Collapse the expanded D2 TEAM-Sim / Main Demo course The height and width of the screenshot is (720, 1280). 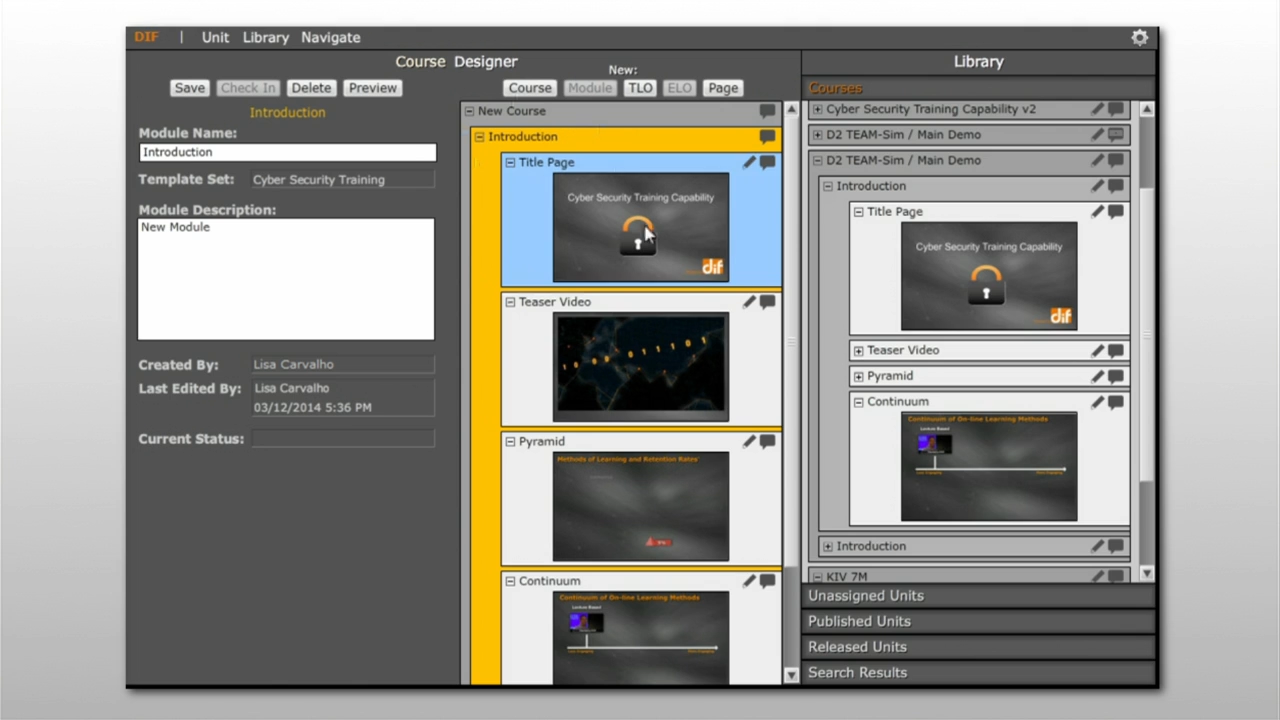click(817, 160)
